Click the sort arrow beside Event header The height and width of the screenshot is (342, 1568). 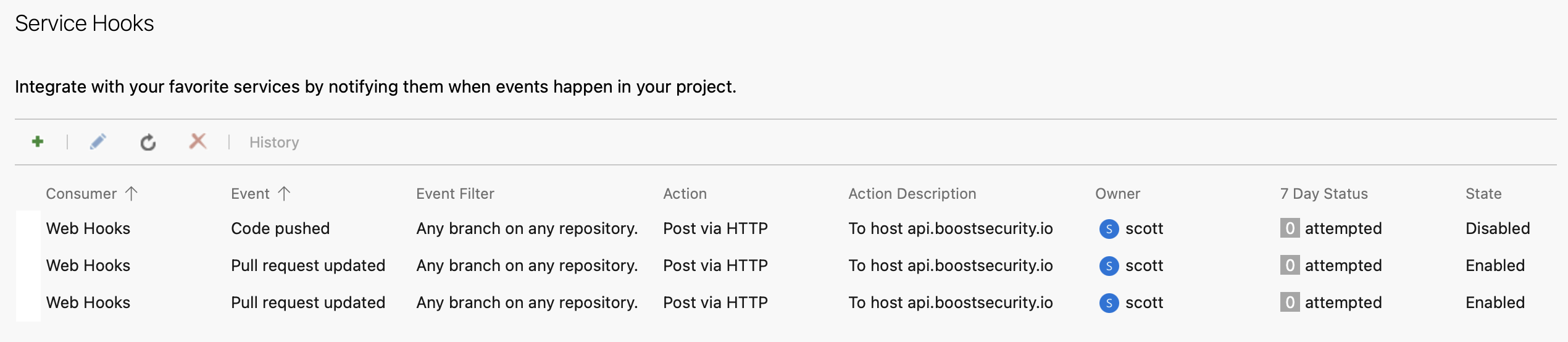tap(284, 194)
